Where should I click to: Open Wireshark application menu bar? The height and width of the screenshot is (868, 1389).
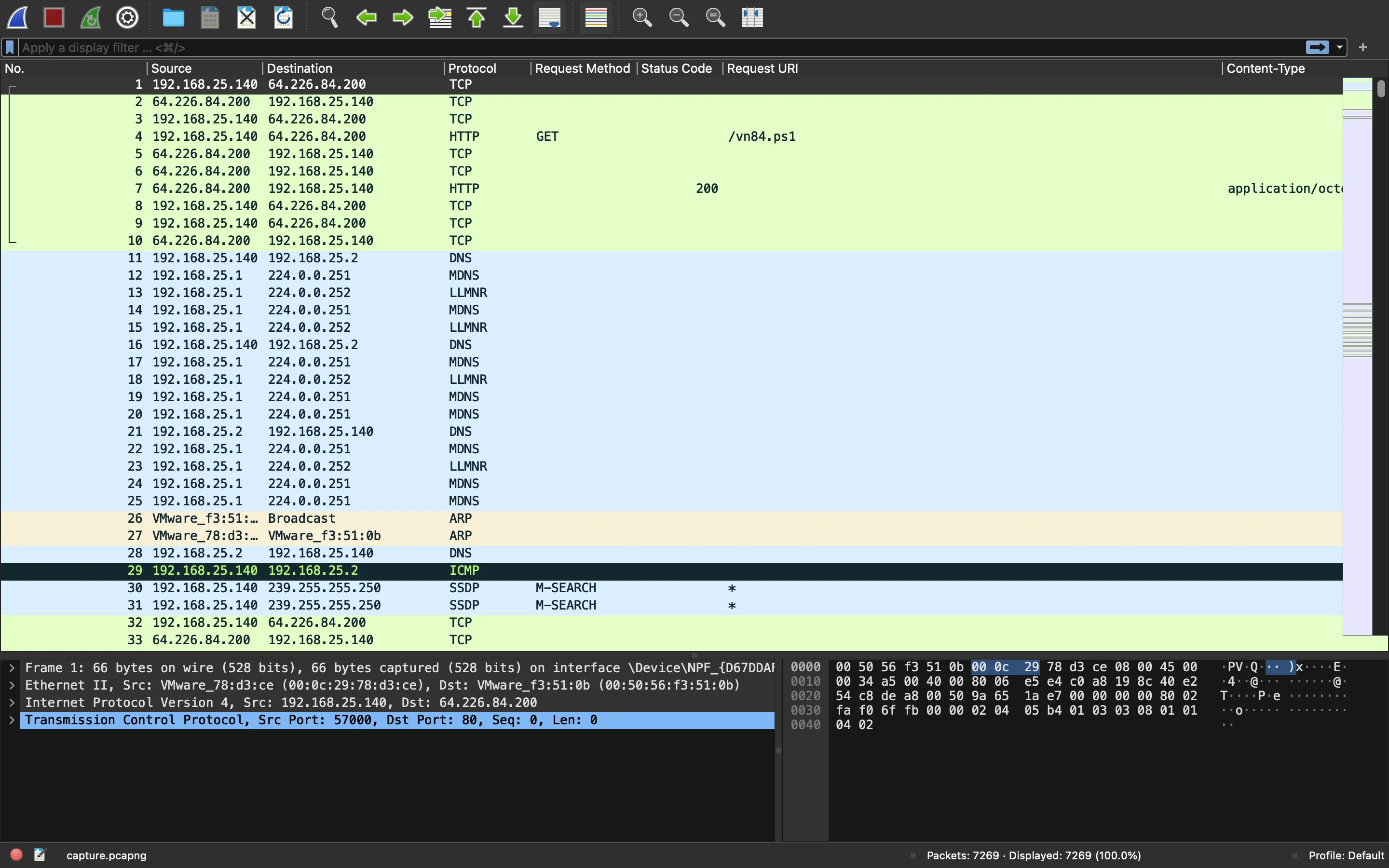[x=18, y=17]
